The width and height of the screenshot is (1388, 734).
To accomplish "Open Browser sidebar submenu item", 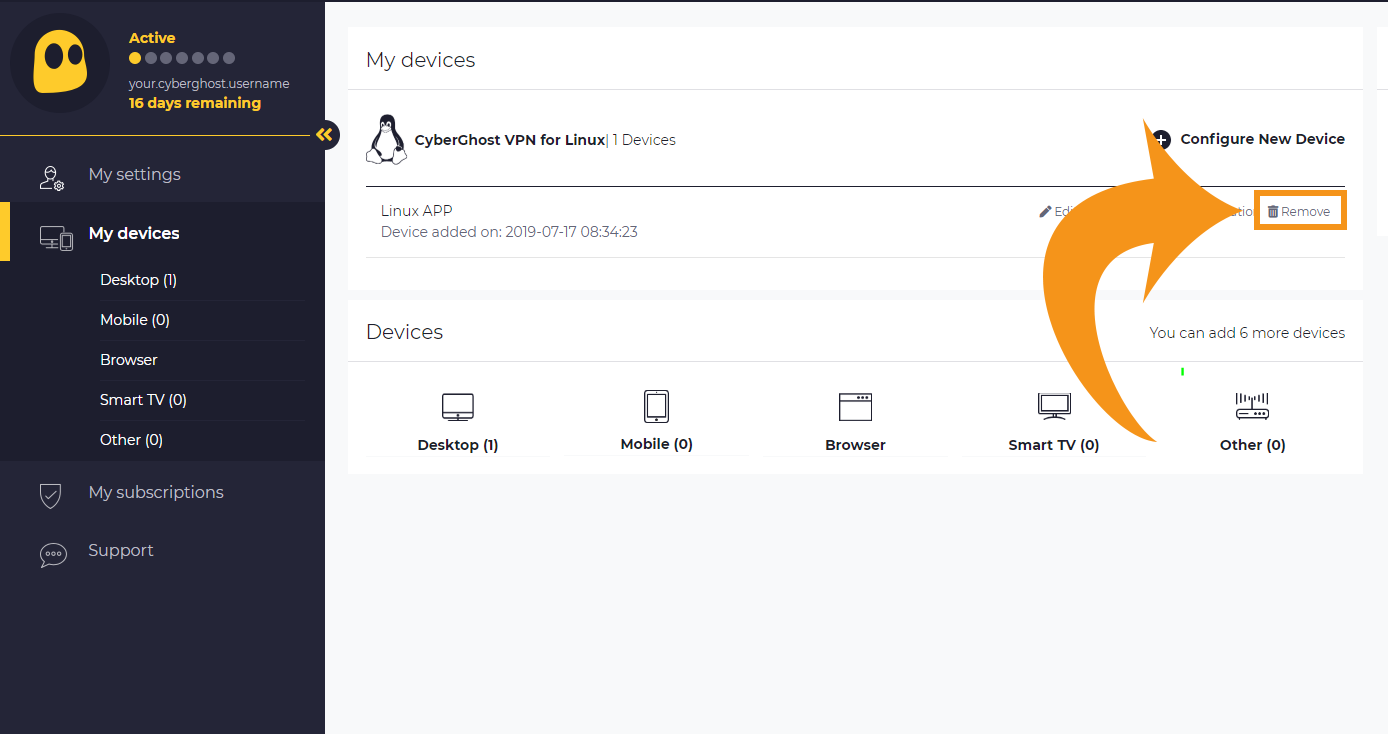I will click(x=129, y=360).
